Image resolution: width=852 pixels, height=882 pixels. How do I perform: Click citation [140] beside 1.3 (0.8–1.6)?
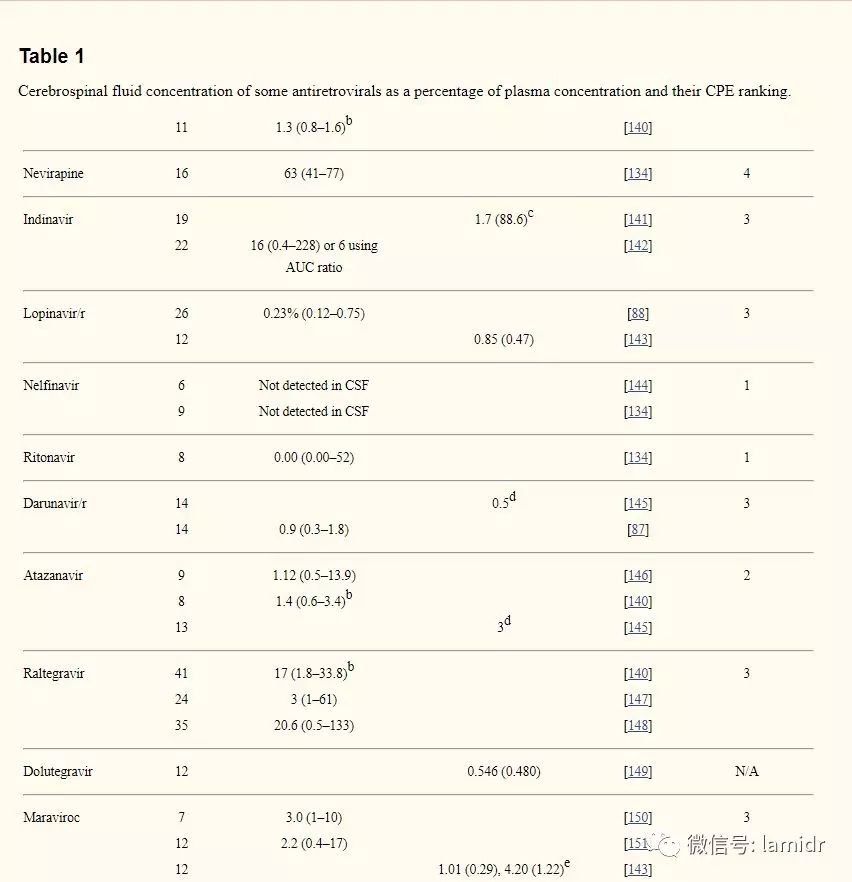[638, 128]
